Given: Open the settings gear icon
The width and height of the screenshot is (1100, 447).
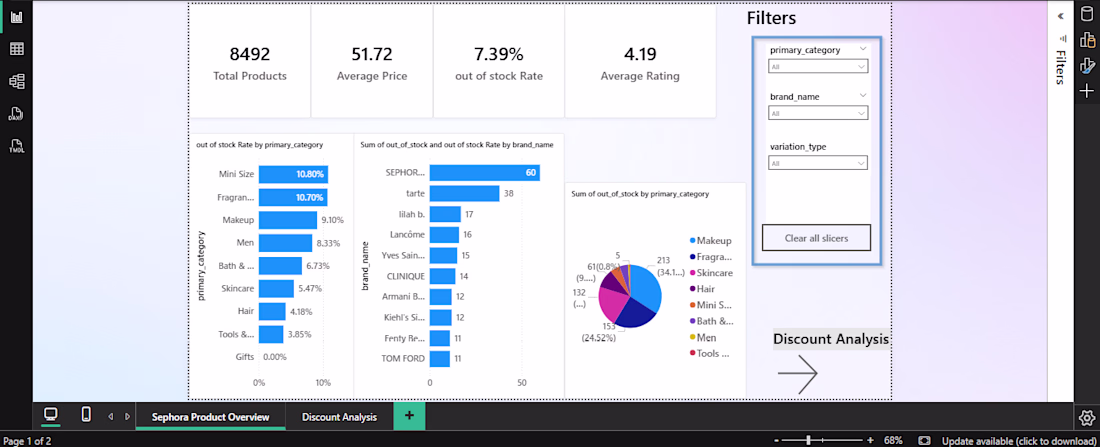Looking at the screenshot, I should 1086,418.
